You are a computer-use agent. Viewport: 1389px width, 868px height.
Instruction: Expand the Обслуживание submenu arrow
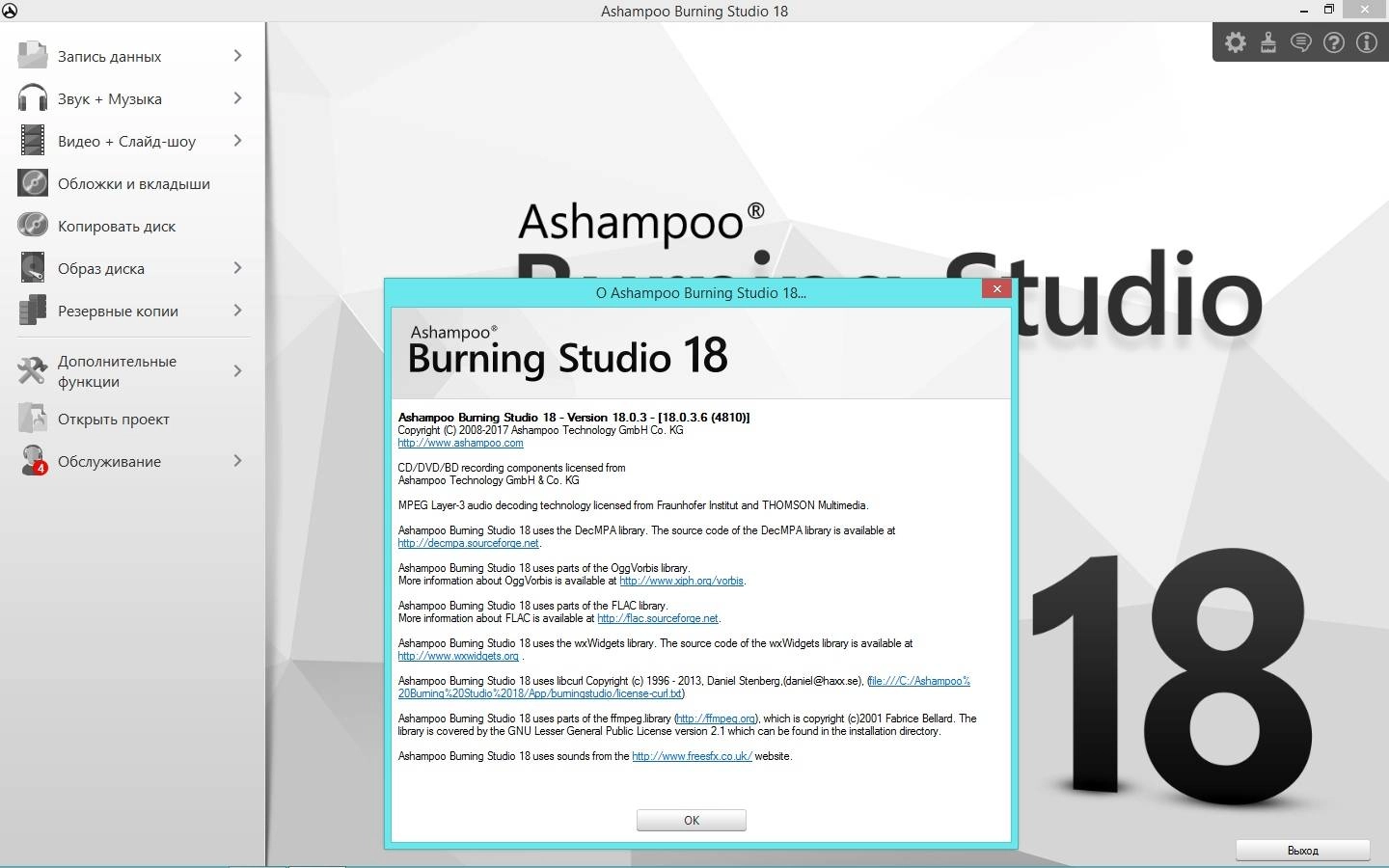click(x=237, y=461)
